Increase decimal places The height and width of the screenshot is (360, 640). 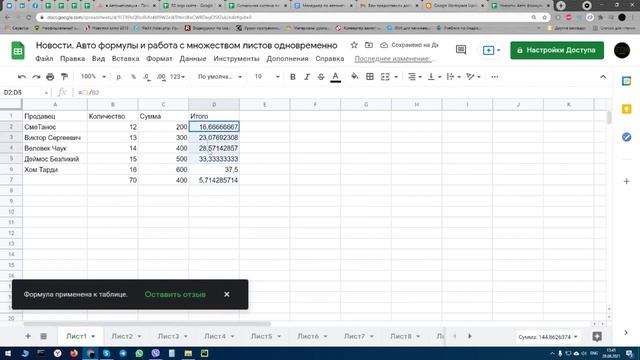click(161, 77)
